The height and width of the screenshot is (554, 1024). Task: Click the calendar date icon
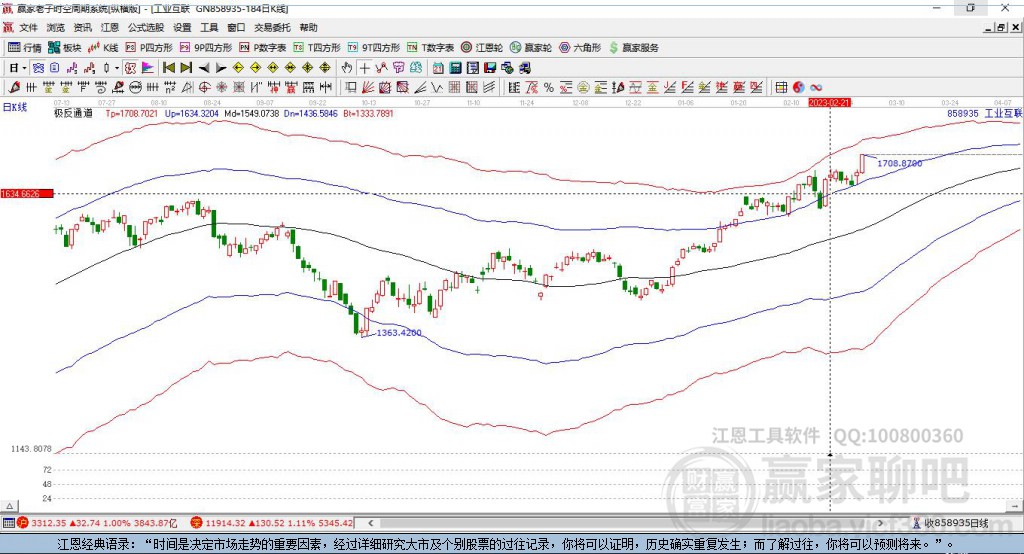[x=438, y=68]
